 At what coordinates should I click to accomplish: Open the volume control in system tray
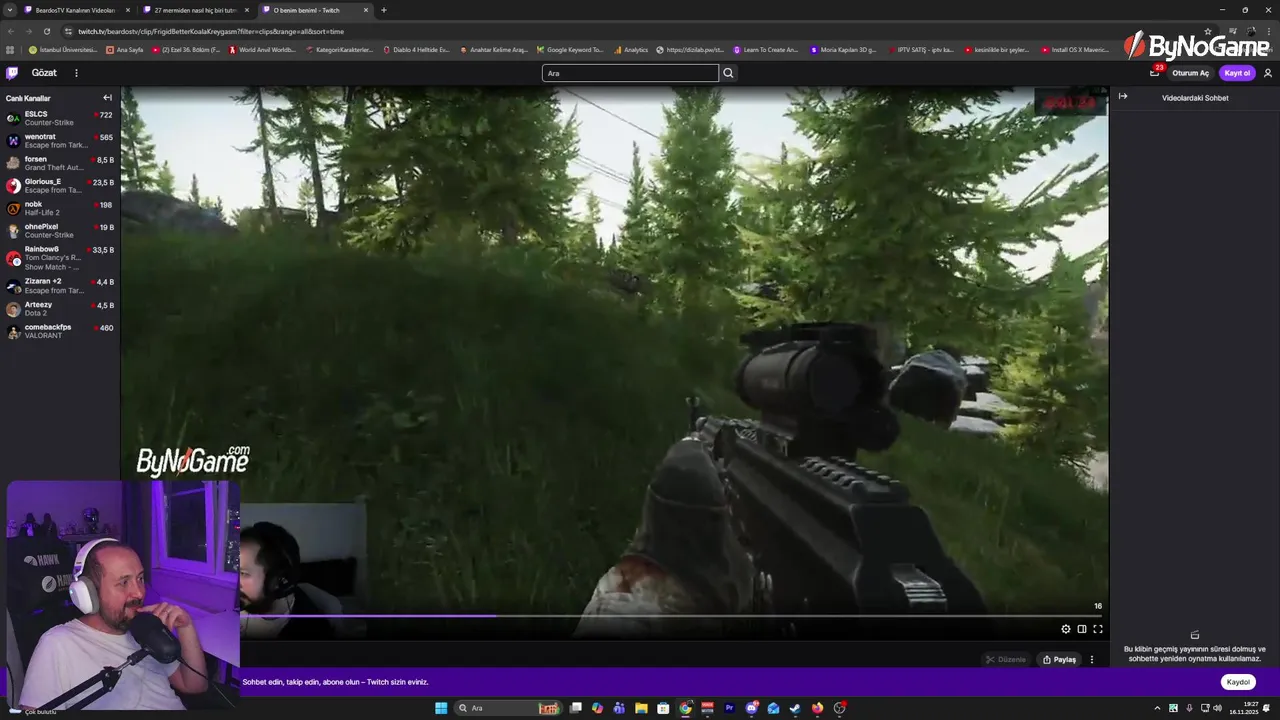pyautogui.click(x=1217, y=708)
